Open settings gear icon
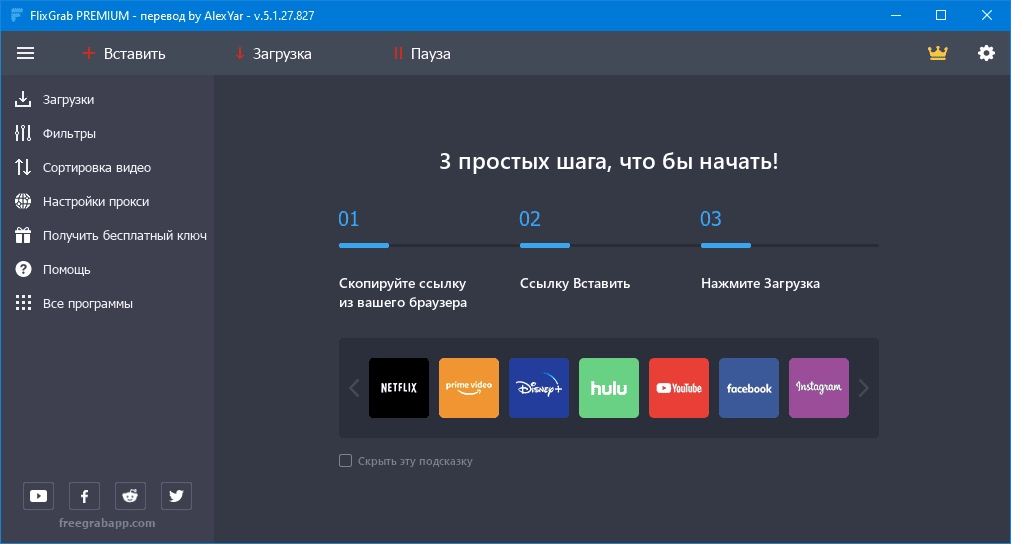Screen dimensions: 1011x544 coord(986,53)
